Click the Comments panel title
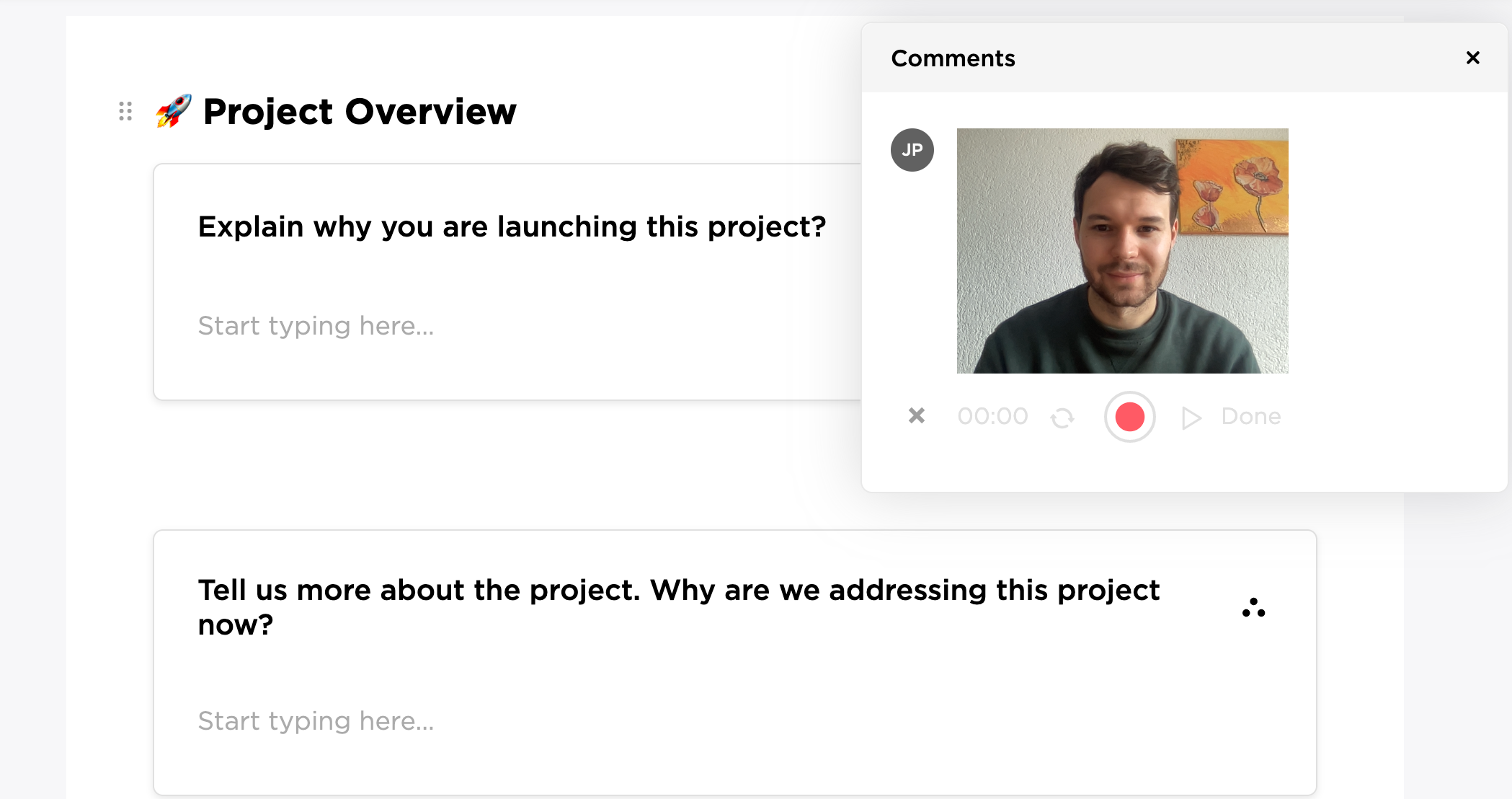 point(953,58)
